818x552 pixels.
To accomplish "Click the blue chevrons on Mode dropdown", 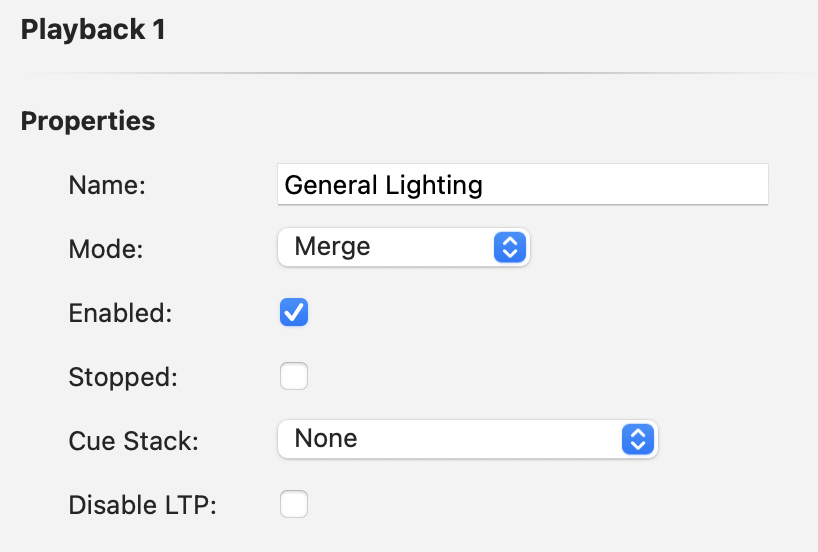I will coord(510,247).
